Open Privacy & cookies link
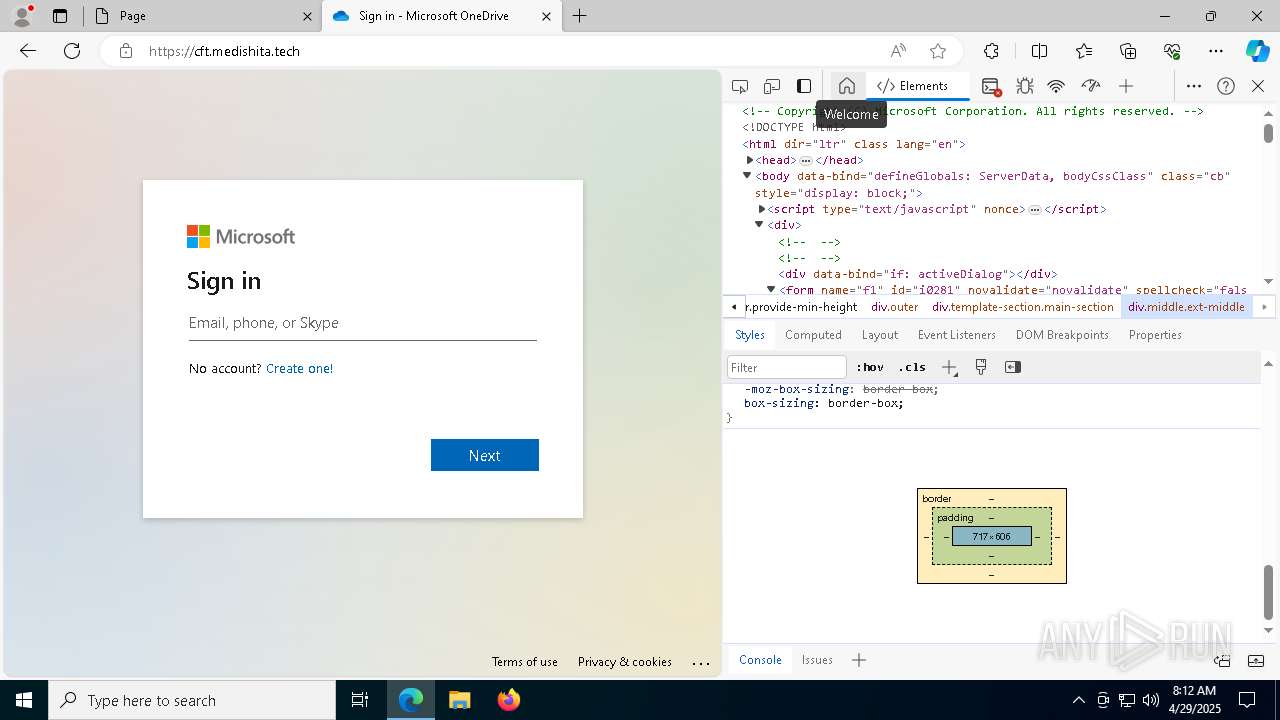The width and height of the screenshot is (1280, 720). 625,662
